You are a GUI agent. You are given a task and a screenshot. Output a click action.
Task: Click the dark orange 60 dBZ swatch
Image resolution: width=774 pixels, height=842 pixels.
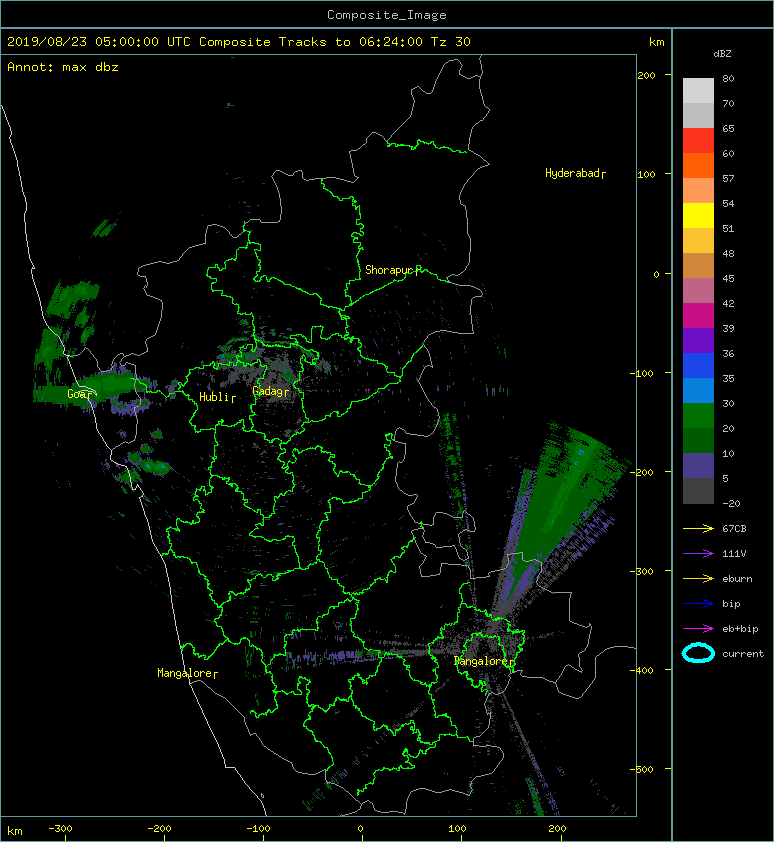click(x=698, y=165)
